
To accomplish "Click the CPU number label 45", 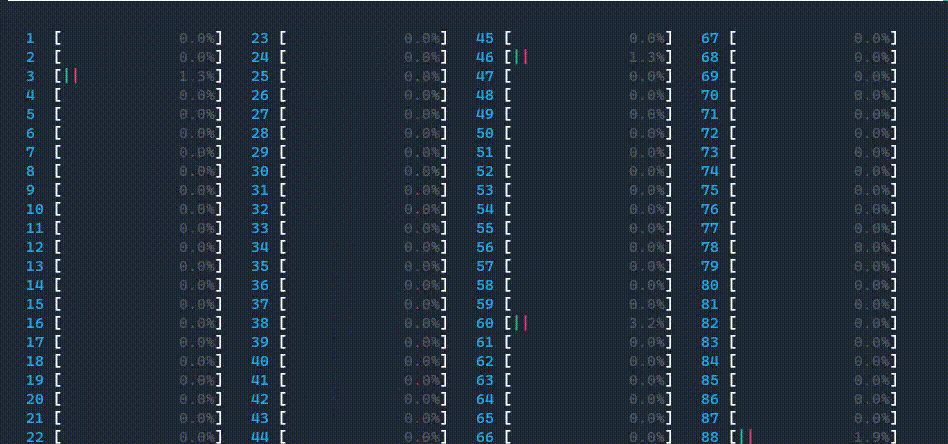I will coord(485,38).
